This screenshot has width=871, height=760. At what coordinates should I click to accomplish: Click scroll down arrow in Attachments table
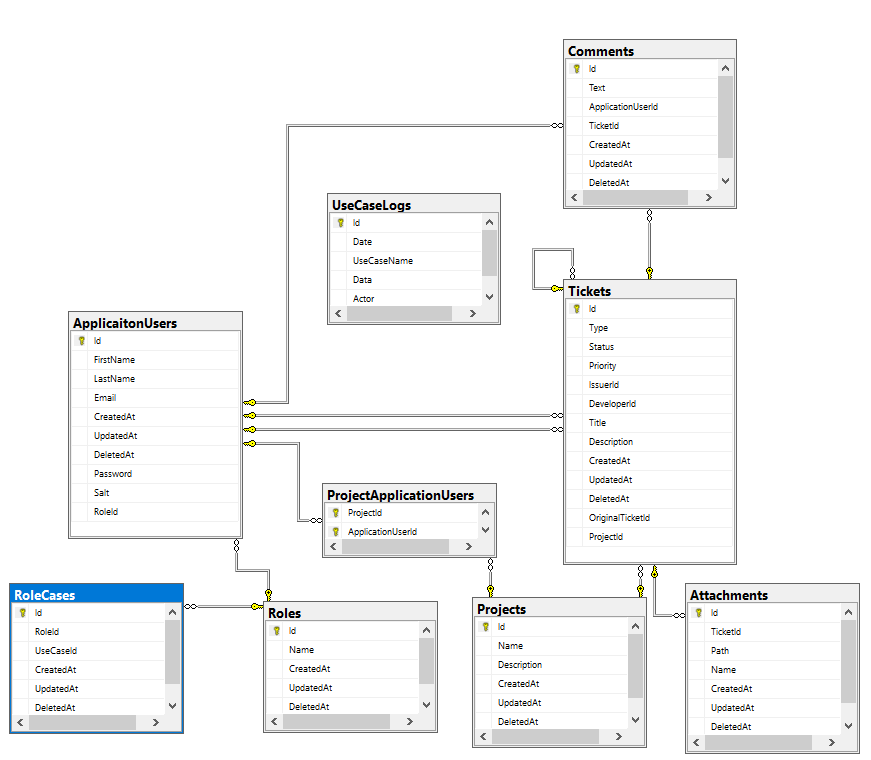(848, 726)
